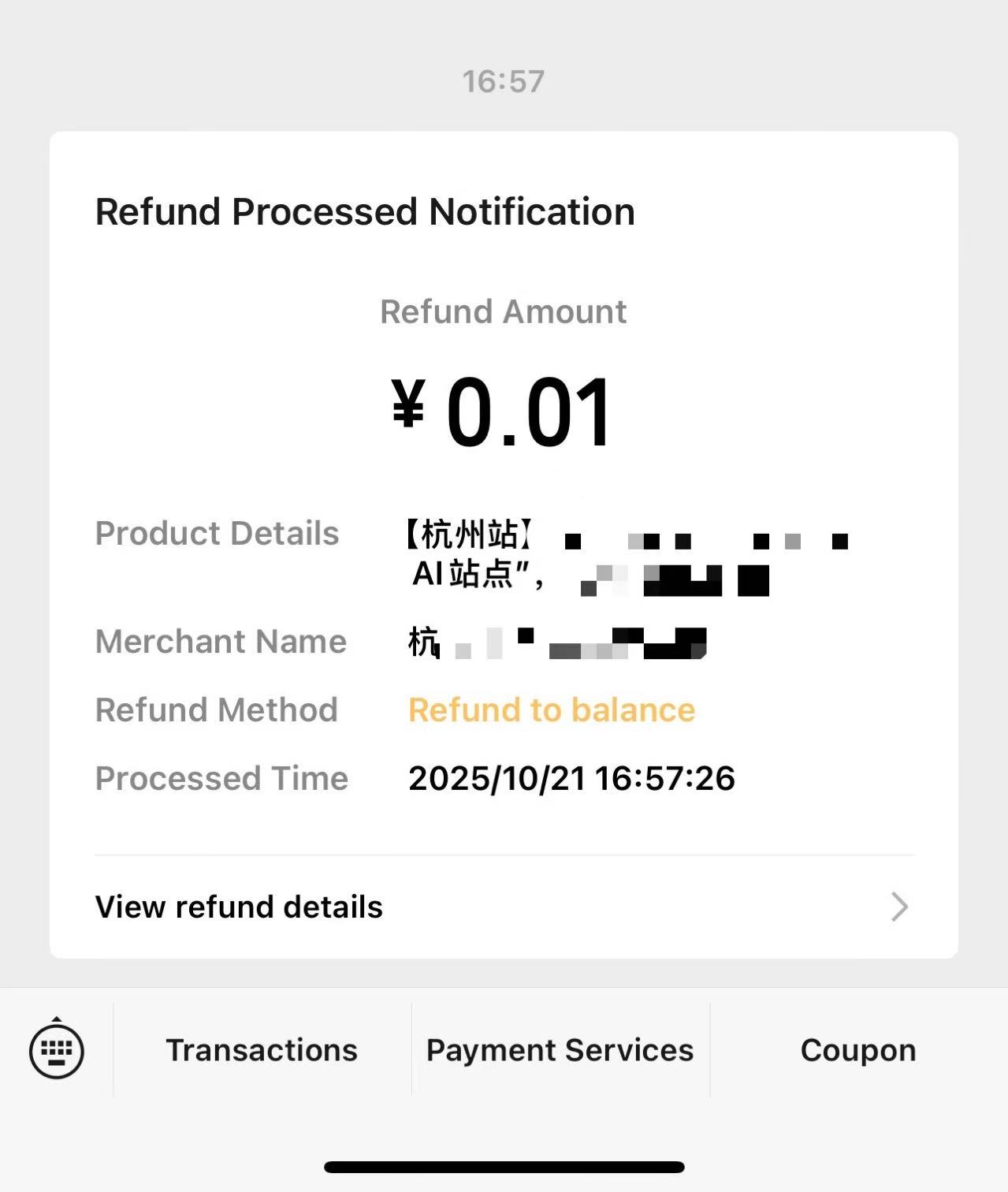Tap the Refund to balance text
Screen dimensions: 1008x1192
point(552,710)
